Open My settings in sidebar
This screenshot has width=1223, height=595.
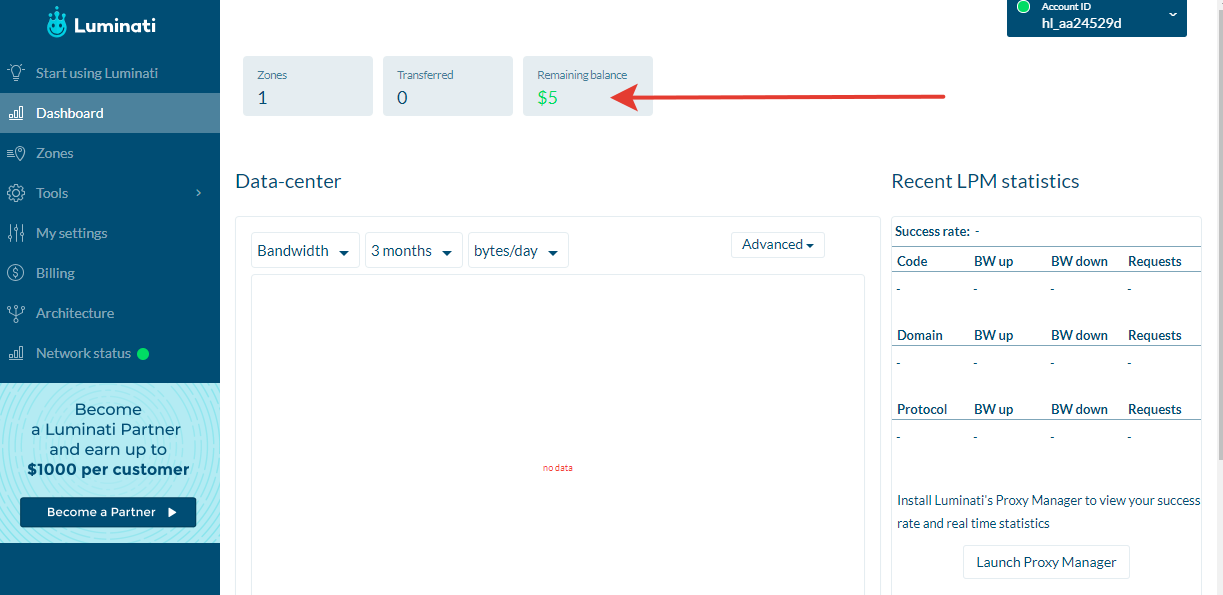(x=110, y=233)
